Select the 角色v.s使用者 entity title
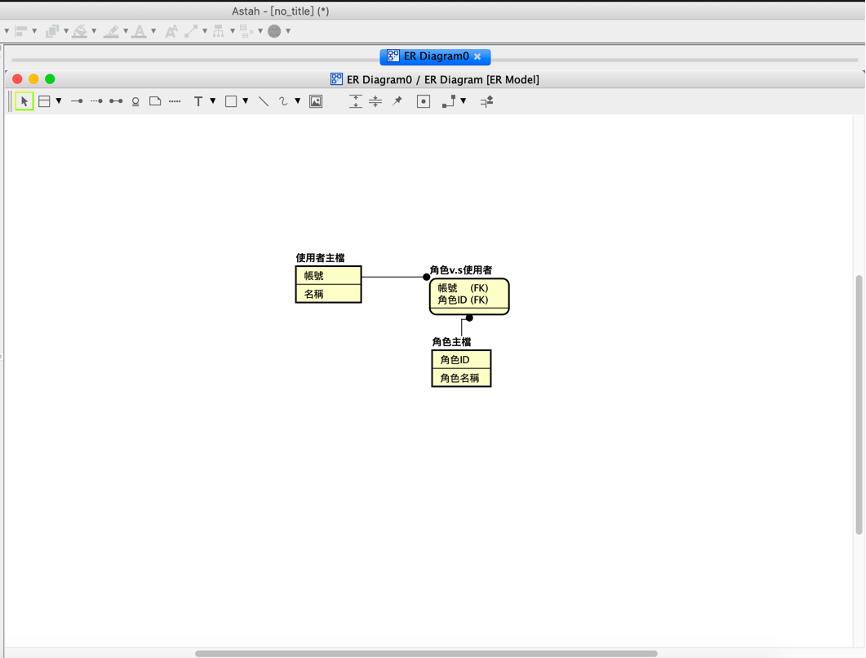This screenshot has width=866, height=658. (x=461, y=270)
